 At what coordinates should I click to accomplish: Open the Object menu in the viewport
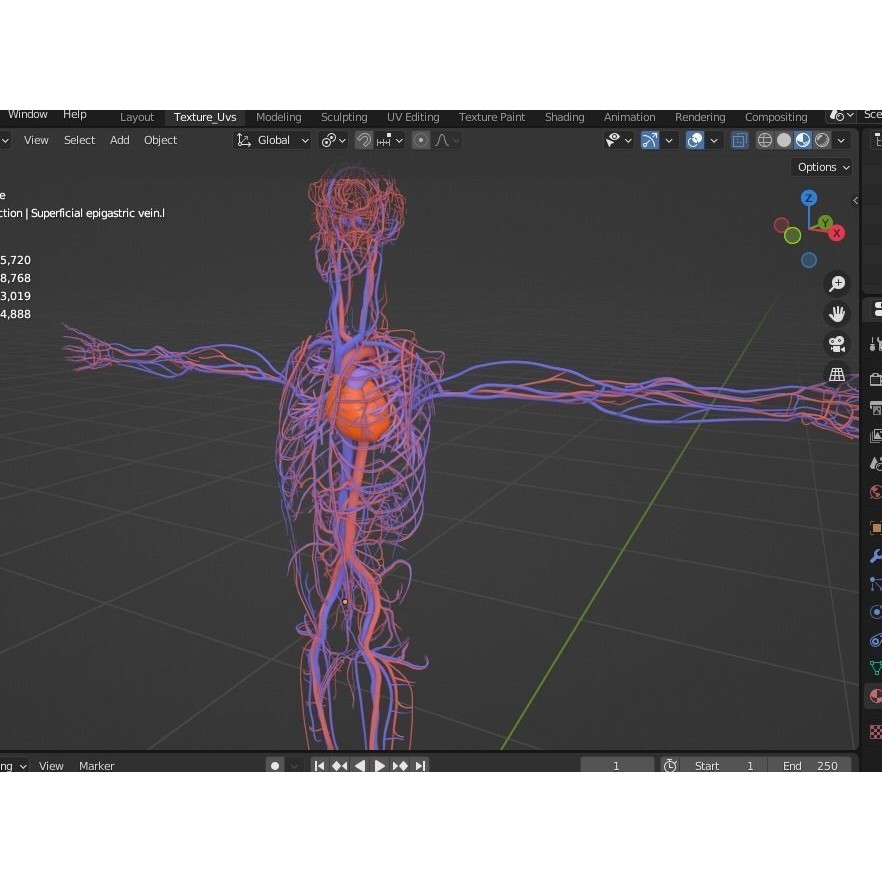[x=160, y=140]
